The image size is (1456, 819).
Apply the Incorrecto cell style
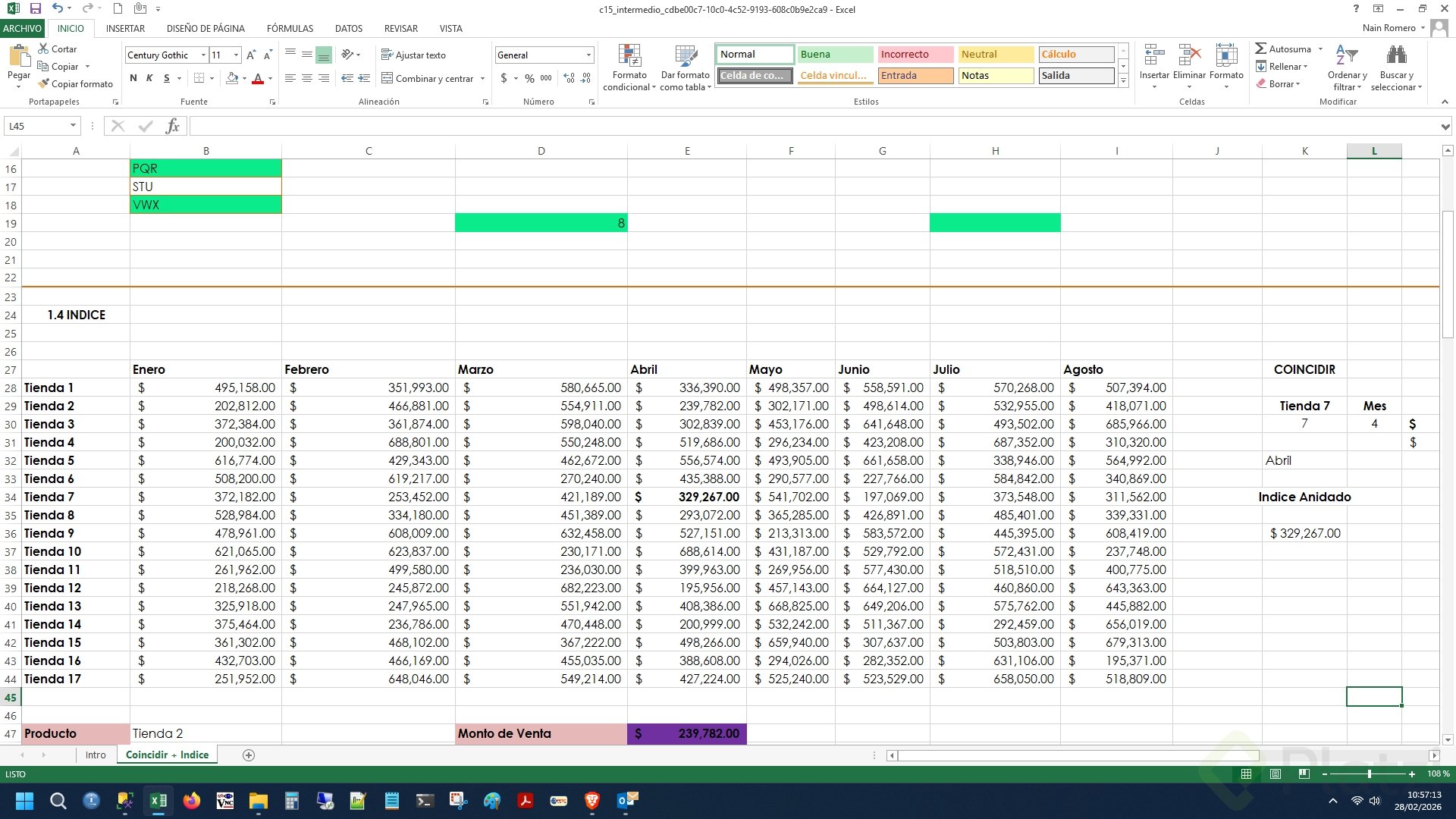915,54
